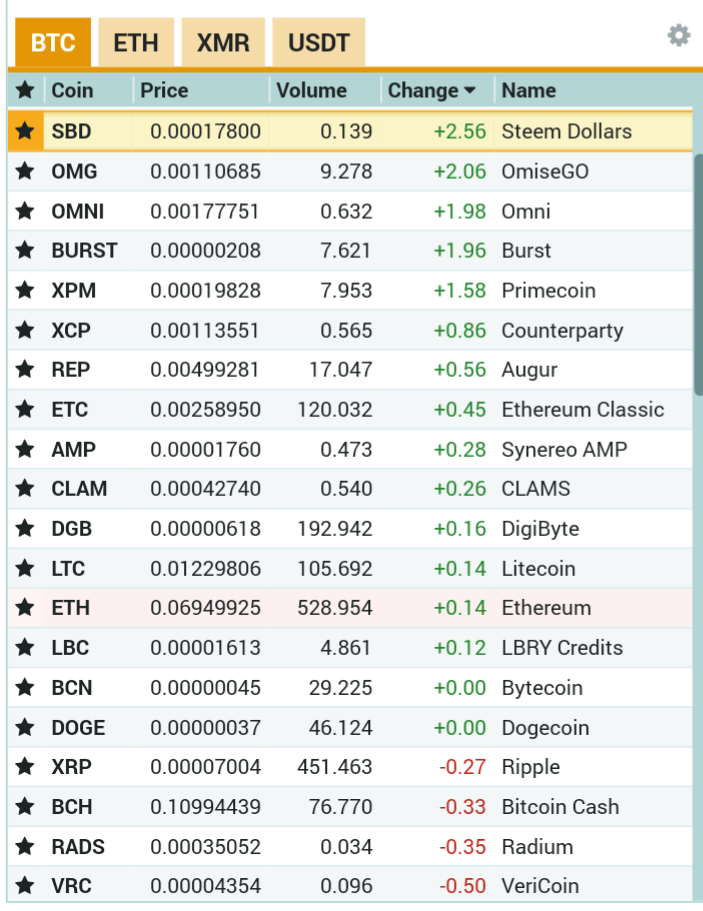
Task: Click the Augur name cell
Action: click(530, 370)
